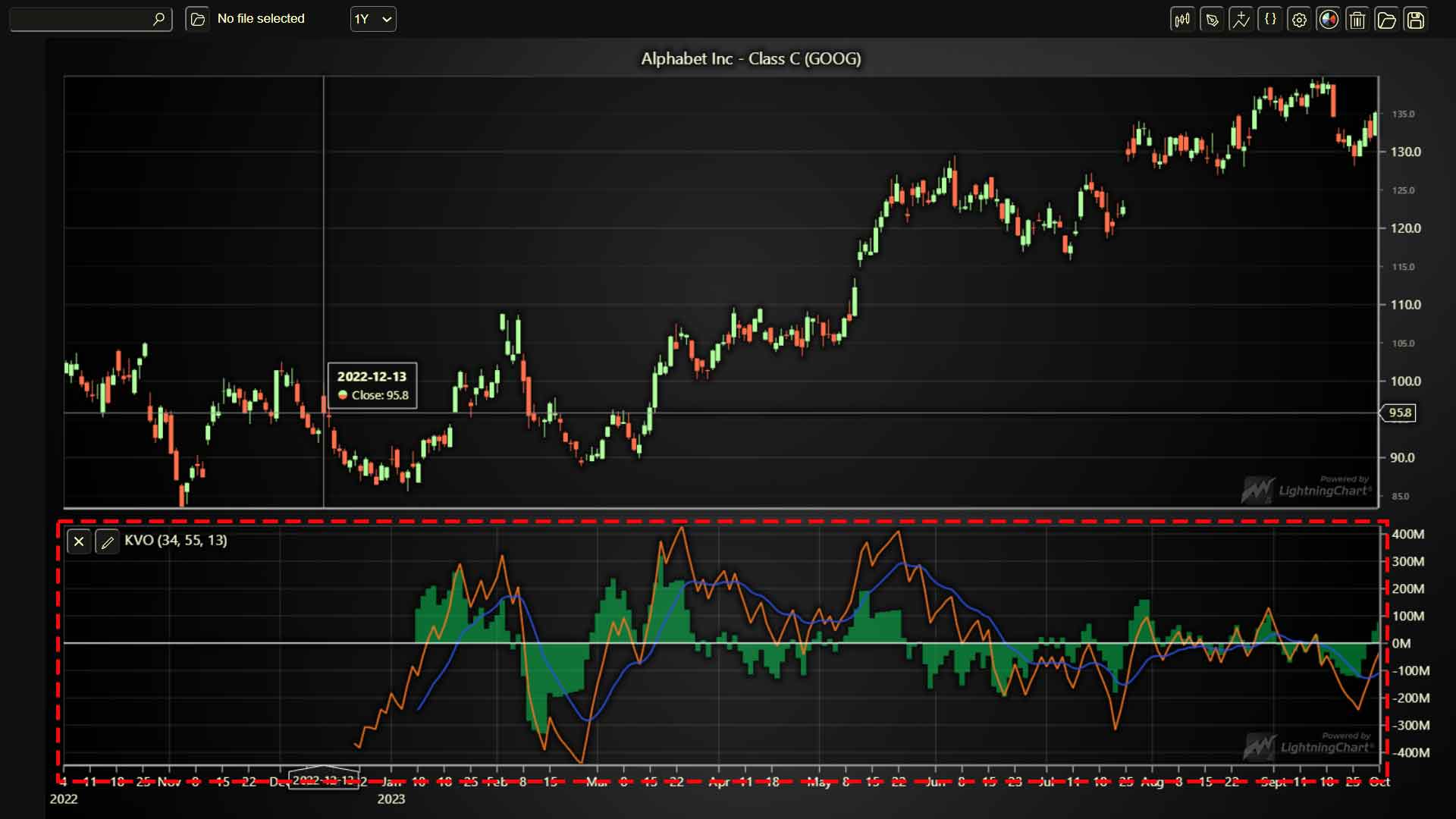Open the add indicator tool

(1241, 20)
